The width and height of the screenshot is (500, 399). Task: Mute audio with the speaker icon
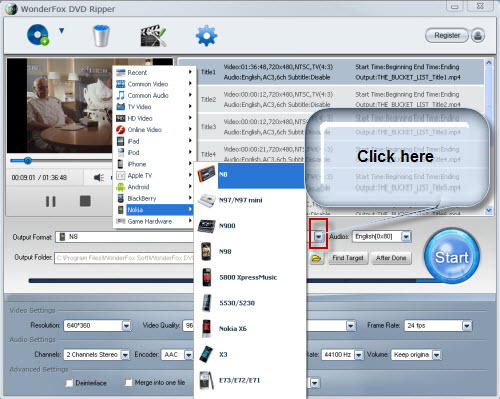pos(99,178)
